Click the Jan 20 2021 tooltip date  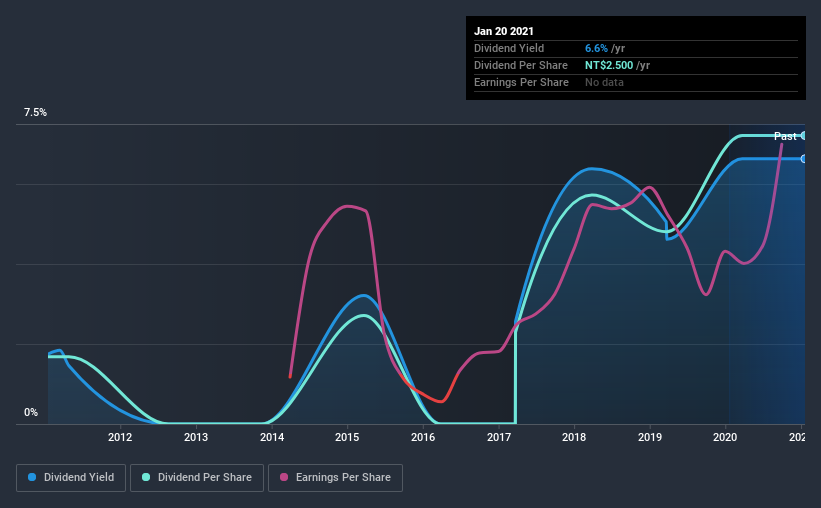pos(504,31)
